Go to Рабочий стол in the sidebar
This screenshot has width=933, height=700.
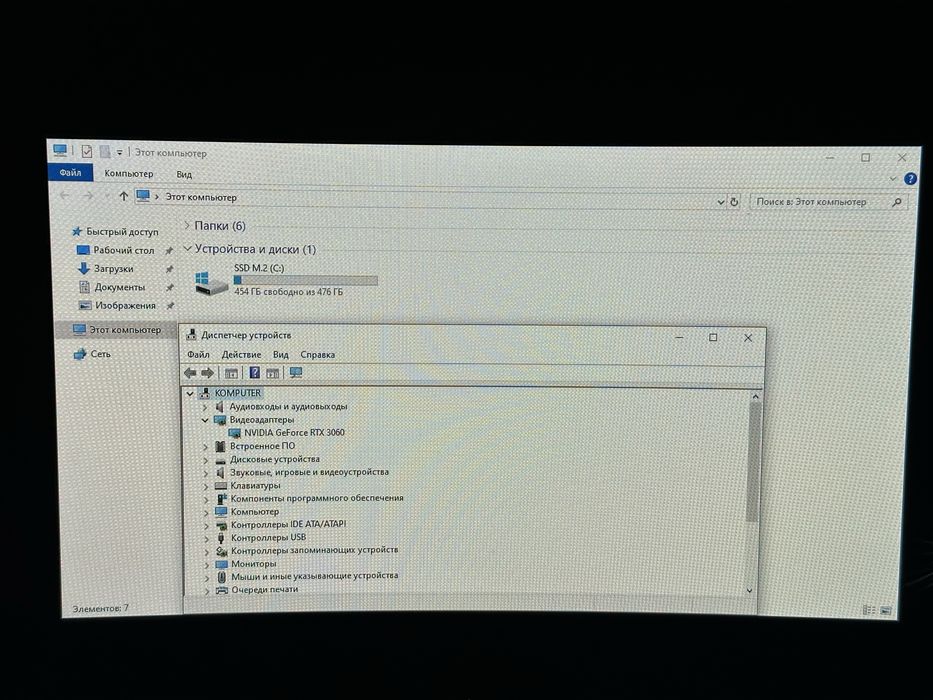coord(124,251)
